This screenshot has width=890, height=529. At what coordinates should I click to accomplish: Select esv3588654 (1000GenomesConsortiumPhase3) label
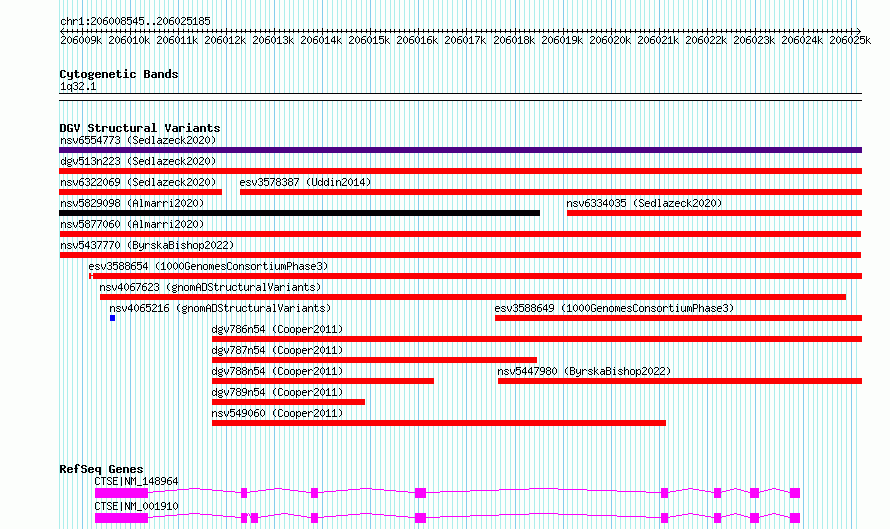click(x=208, y=266)
